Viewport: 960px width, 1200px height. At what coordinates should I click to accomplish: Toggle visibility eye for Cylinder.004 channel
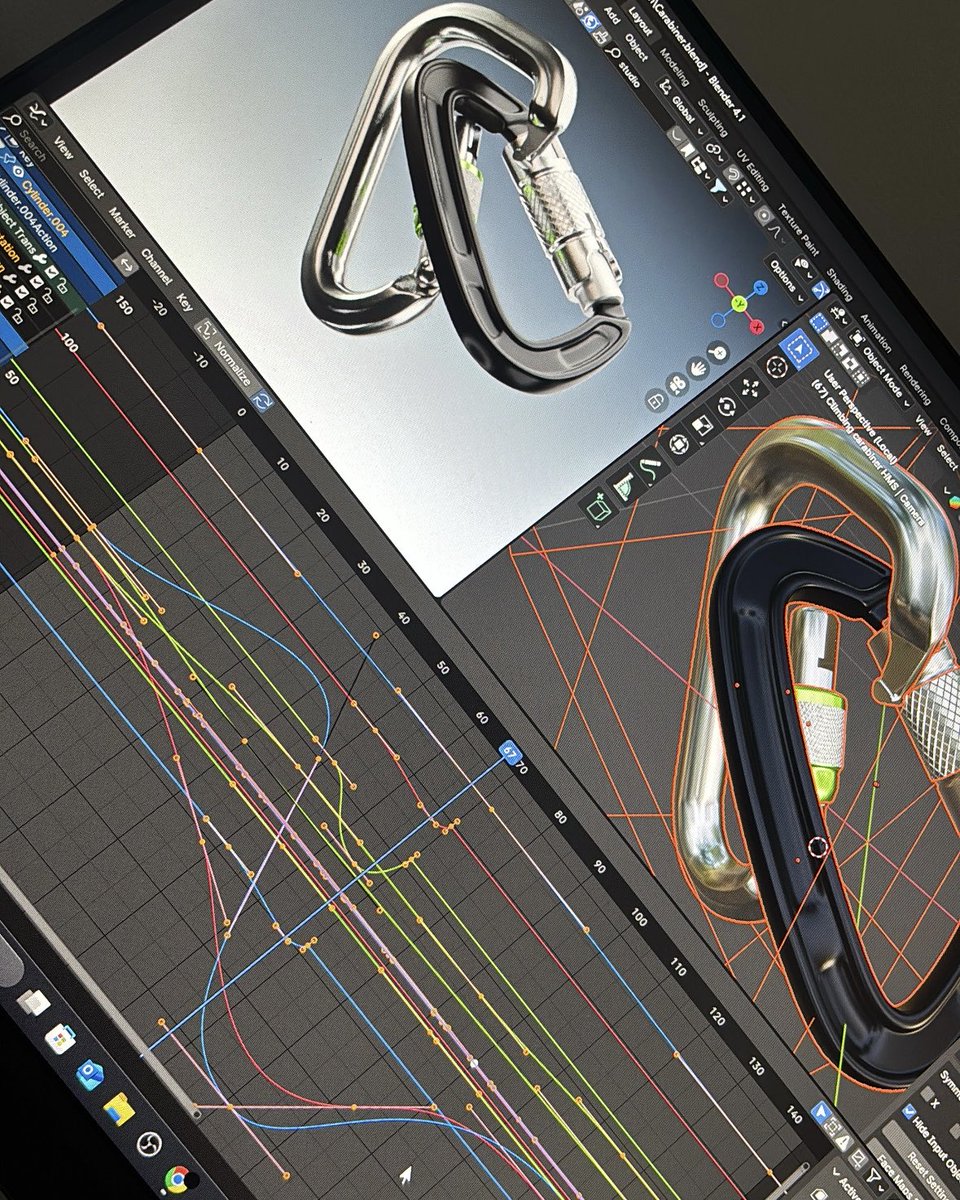19,172
